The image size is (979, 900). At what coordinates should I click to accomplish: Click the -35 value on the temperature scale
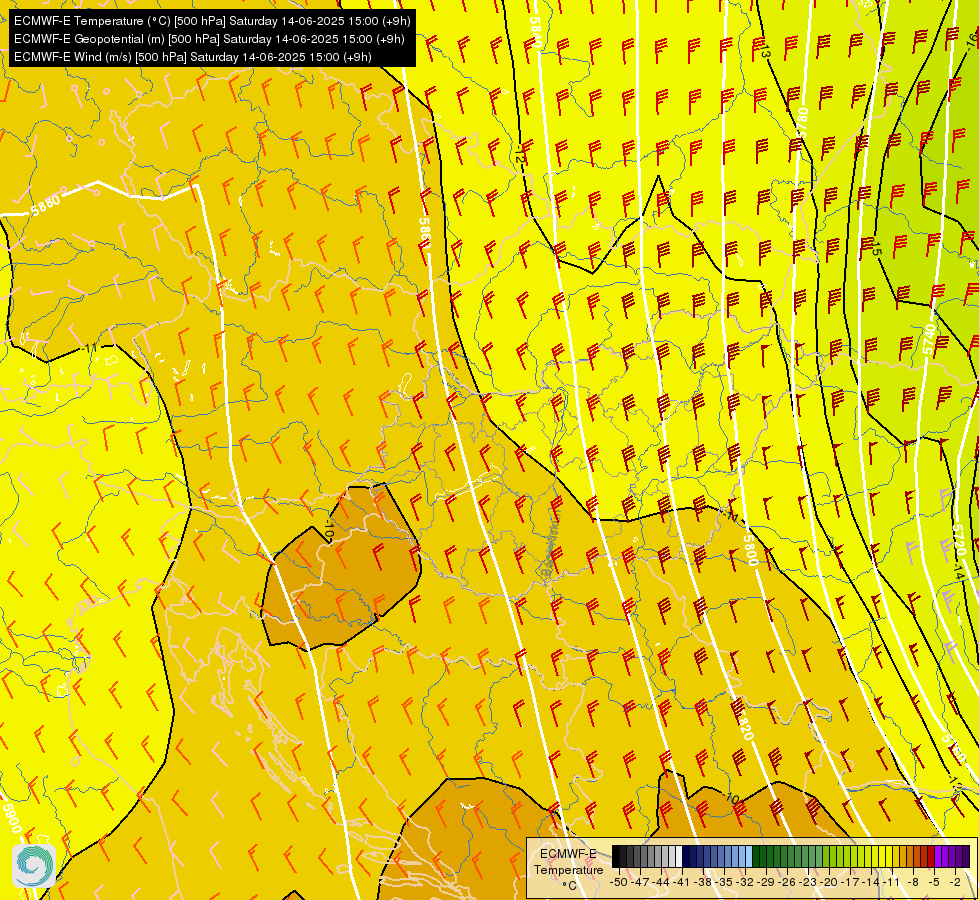(724, 882)
